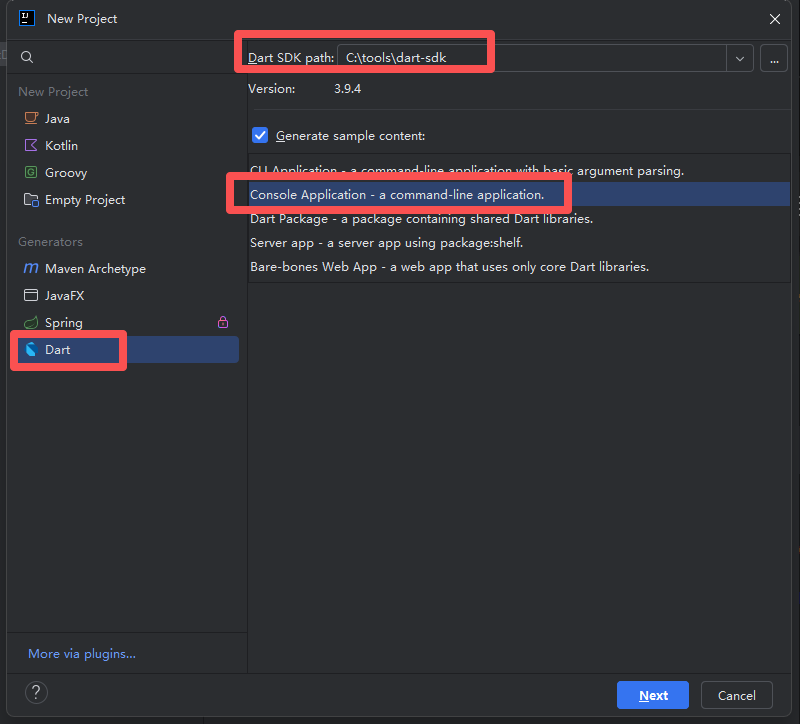
Task: Select Bare-bones Web App template
Action: pyautogui.click(x=519, y=266)
